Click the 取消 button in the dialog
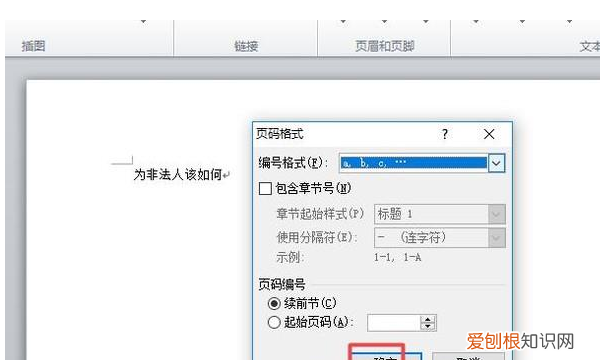Viewport: 600px width, 360px height. [468, 357]
